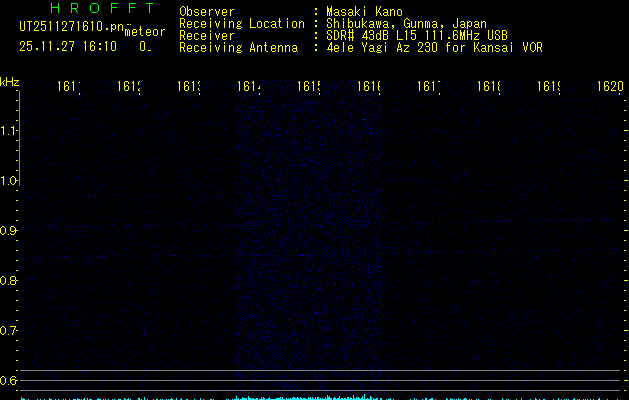
Task: Click the 1.0 kHz axis tick label
Action: pyautogui.click(x=8, y=181)
